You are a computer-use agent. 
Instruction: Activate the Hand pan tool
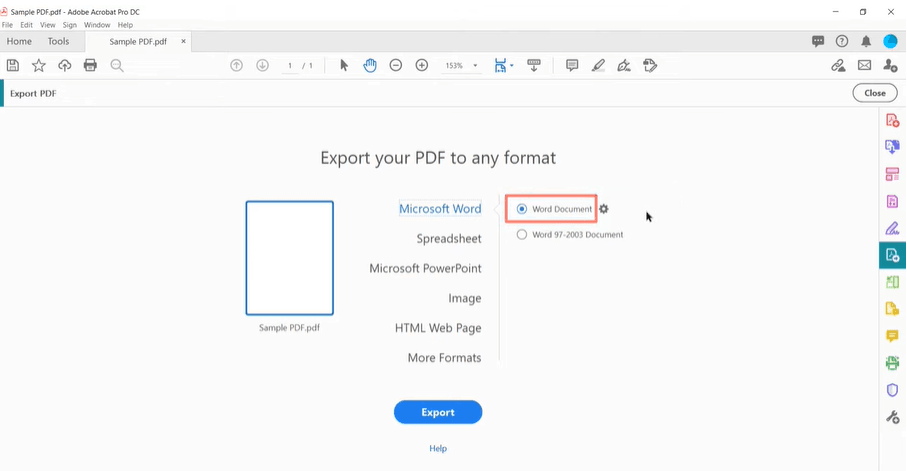click(x=370, y=65)
